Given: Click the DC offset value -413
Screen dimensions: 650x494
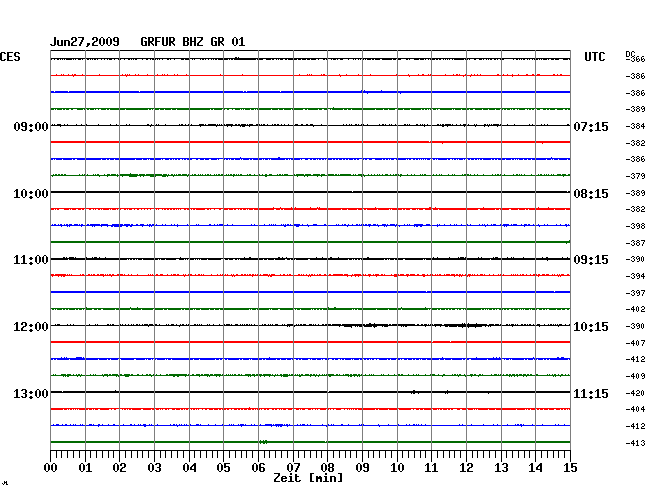Looking at the screenshot, I should click(635, 443).
